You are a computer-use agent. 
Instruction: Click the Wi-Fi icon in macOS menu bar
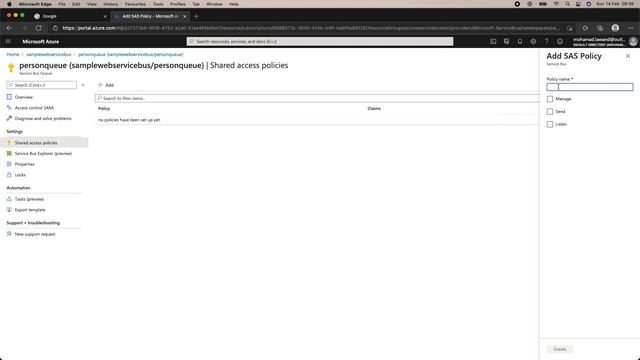point(556,4)
